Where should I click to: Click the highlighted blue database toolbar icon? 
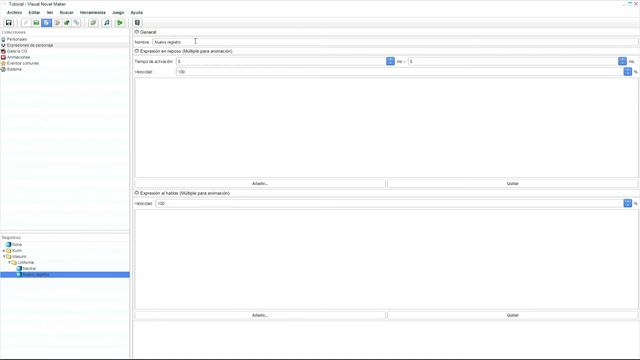pos(47,23)
